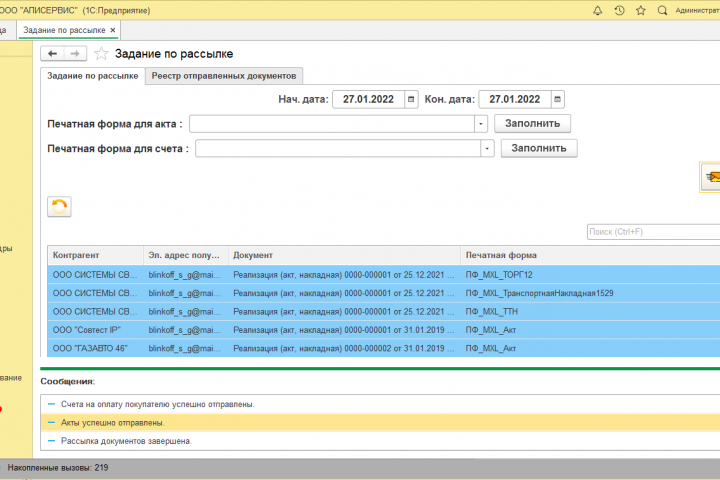This screenshot has height=480, width=720.
Task: Sort by Документ column header
Action: [344, 255]
